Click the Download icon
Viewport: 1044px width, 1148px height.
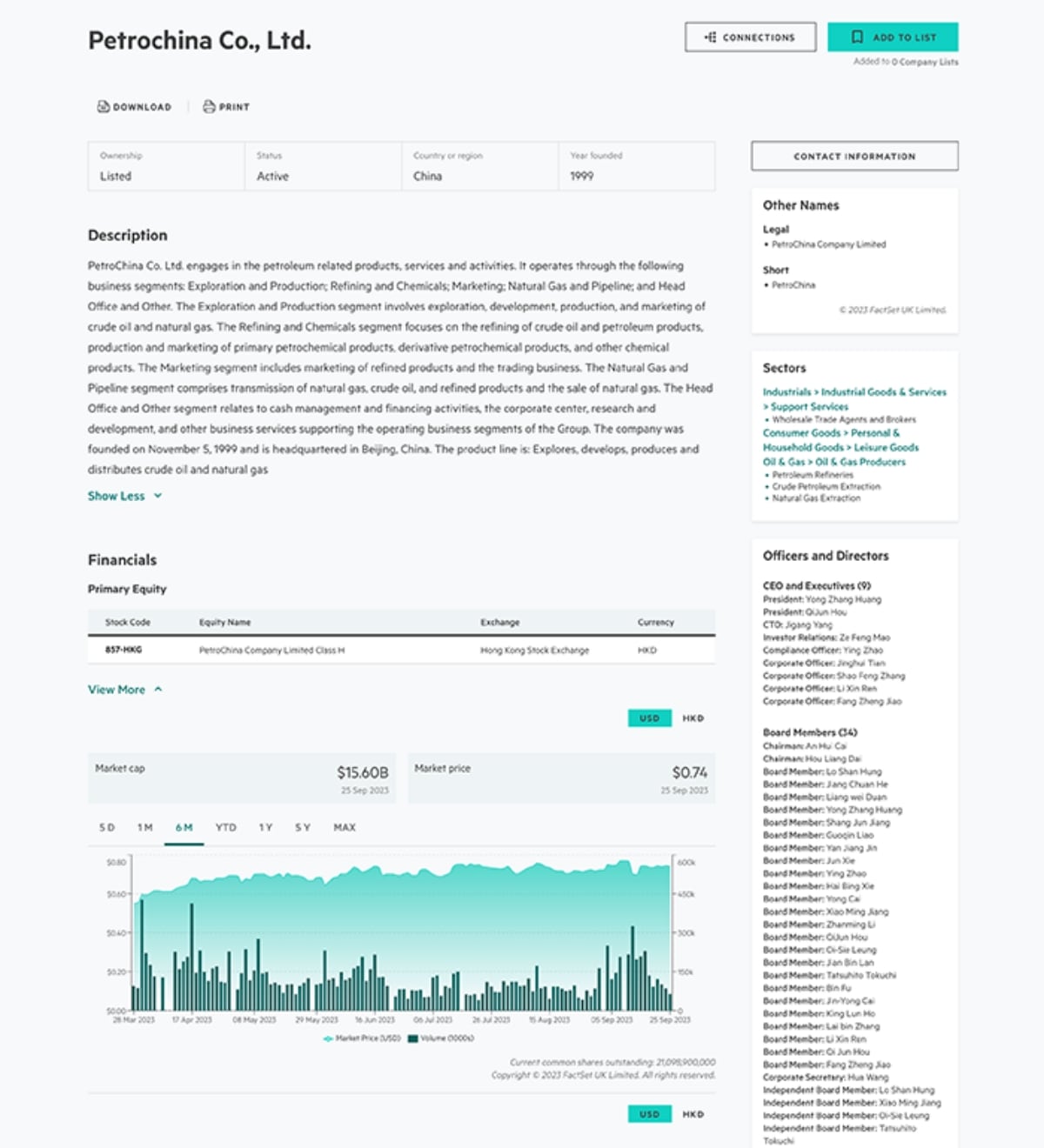pos(103,107)
